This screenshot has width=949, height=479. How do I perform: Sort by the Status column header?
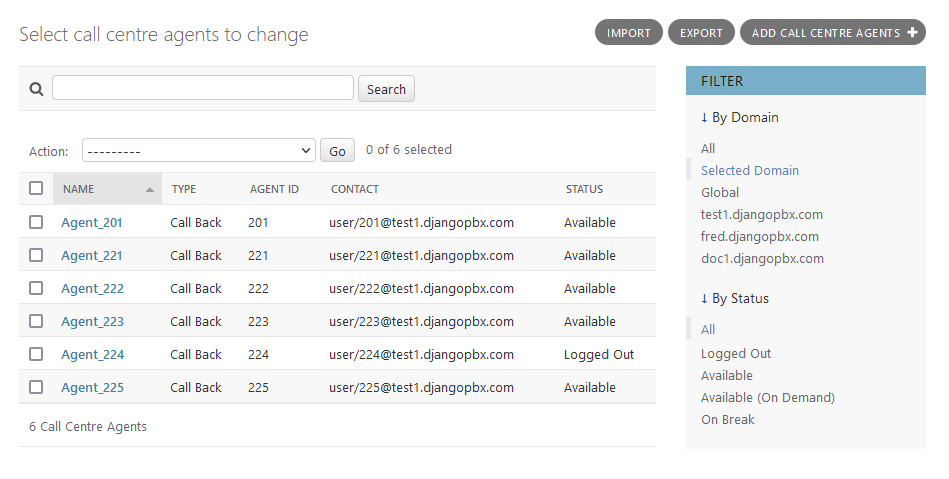[x=584, y=189]
